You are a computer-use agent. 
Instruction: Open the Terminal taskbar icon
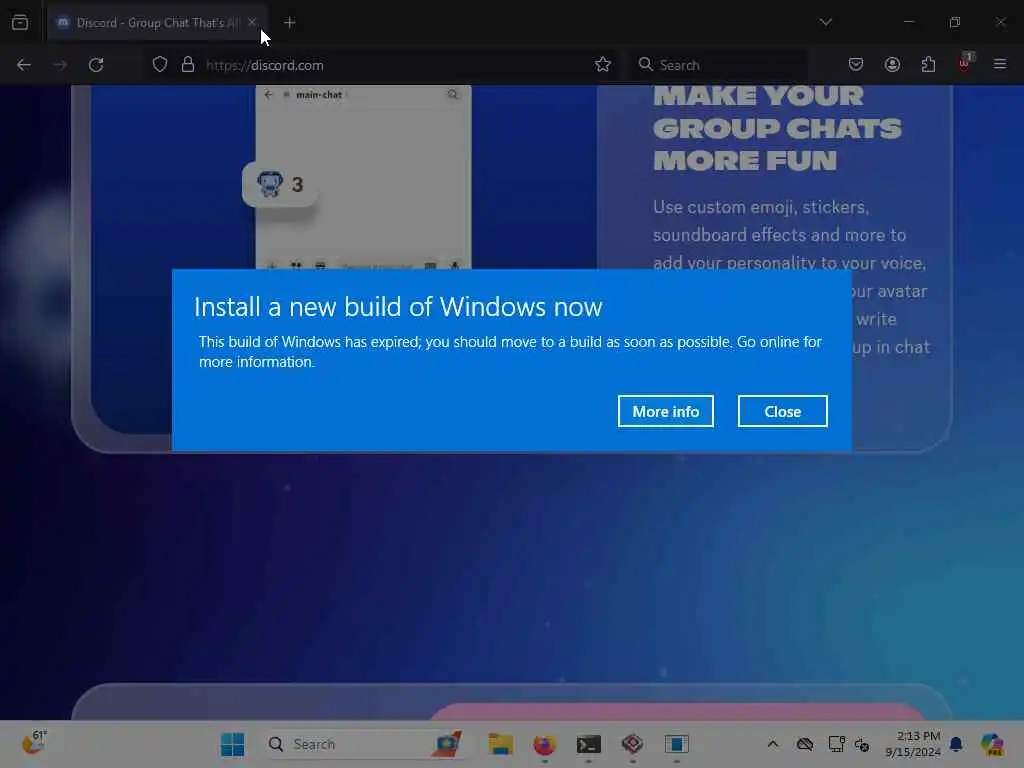(588, 744)
